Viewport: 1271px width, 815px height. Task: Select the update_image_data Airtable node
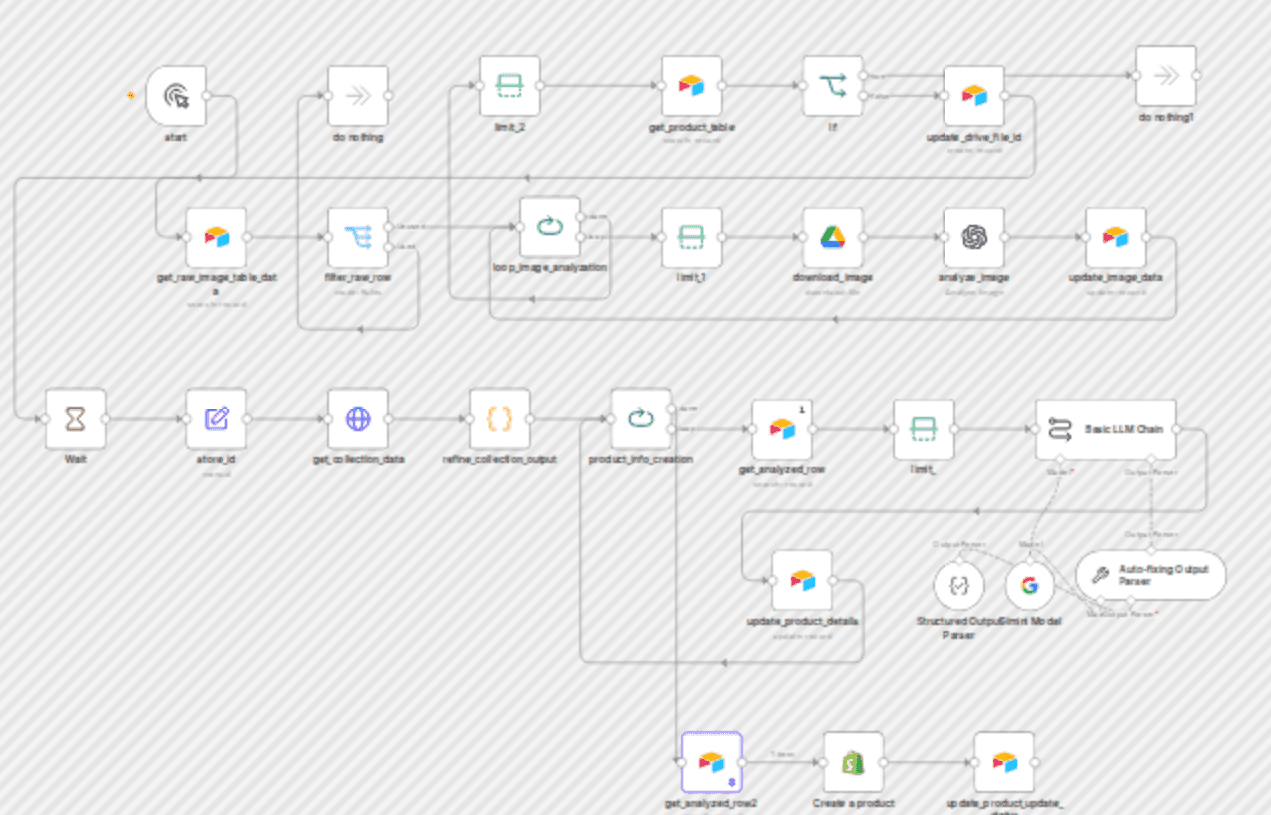point(1116,238)
